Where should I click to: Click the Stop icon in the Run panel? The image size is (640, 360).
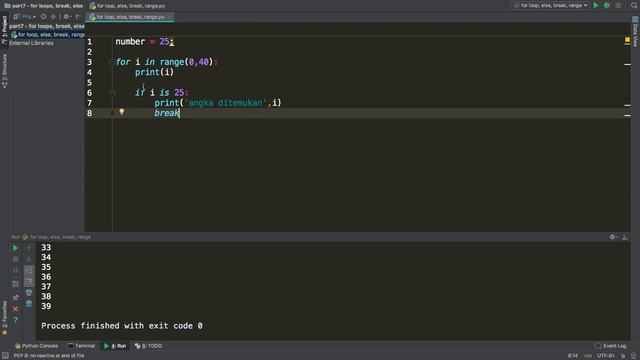[16, 259]
